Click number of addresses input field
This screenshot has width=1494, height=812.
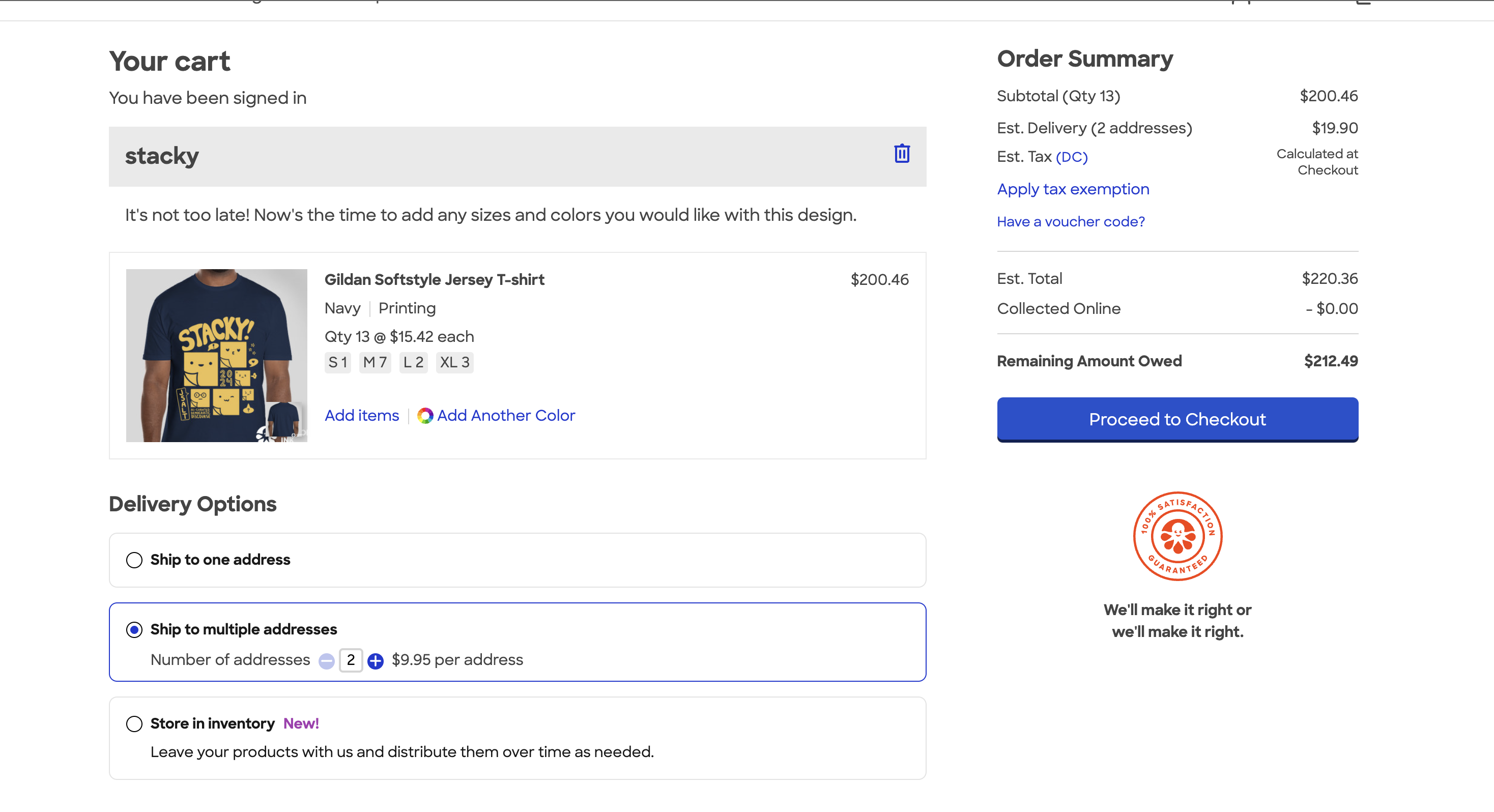point(350,660)
